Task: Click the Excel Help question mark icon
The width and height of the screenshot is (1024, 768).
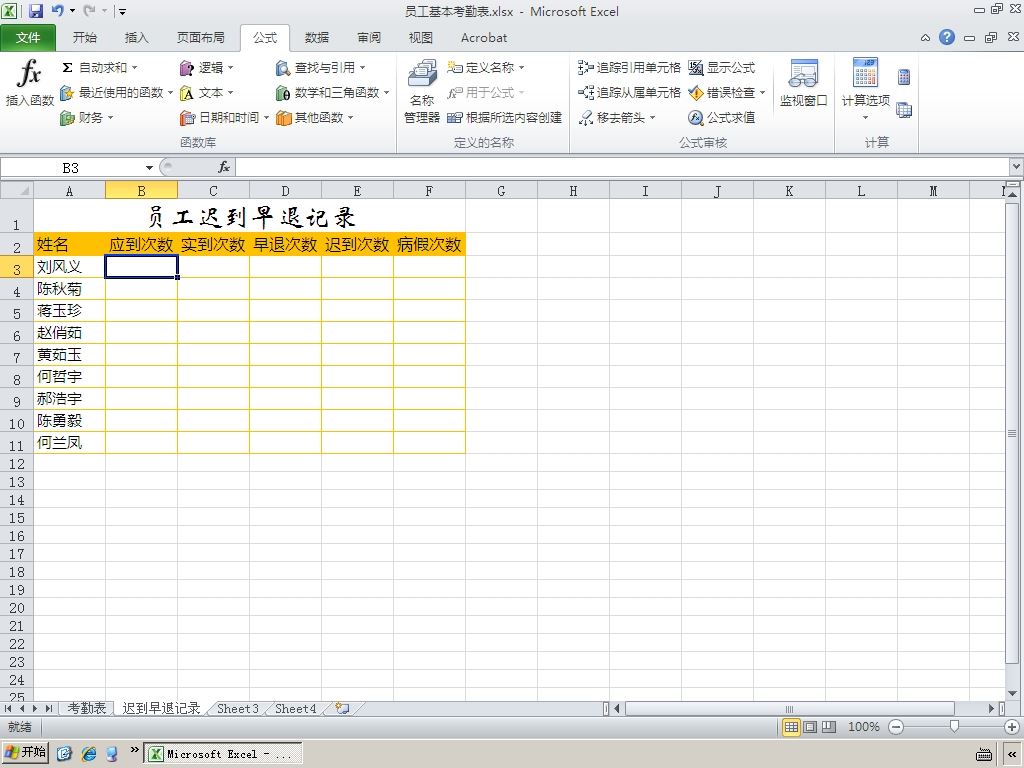Action: click(946, 37)
